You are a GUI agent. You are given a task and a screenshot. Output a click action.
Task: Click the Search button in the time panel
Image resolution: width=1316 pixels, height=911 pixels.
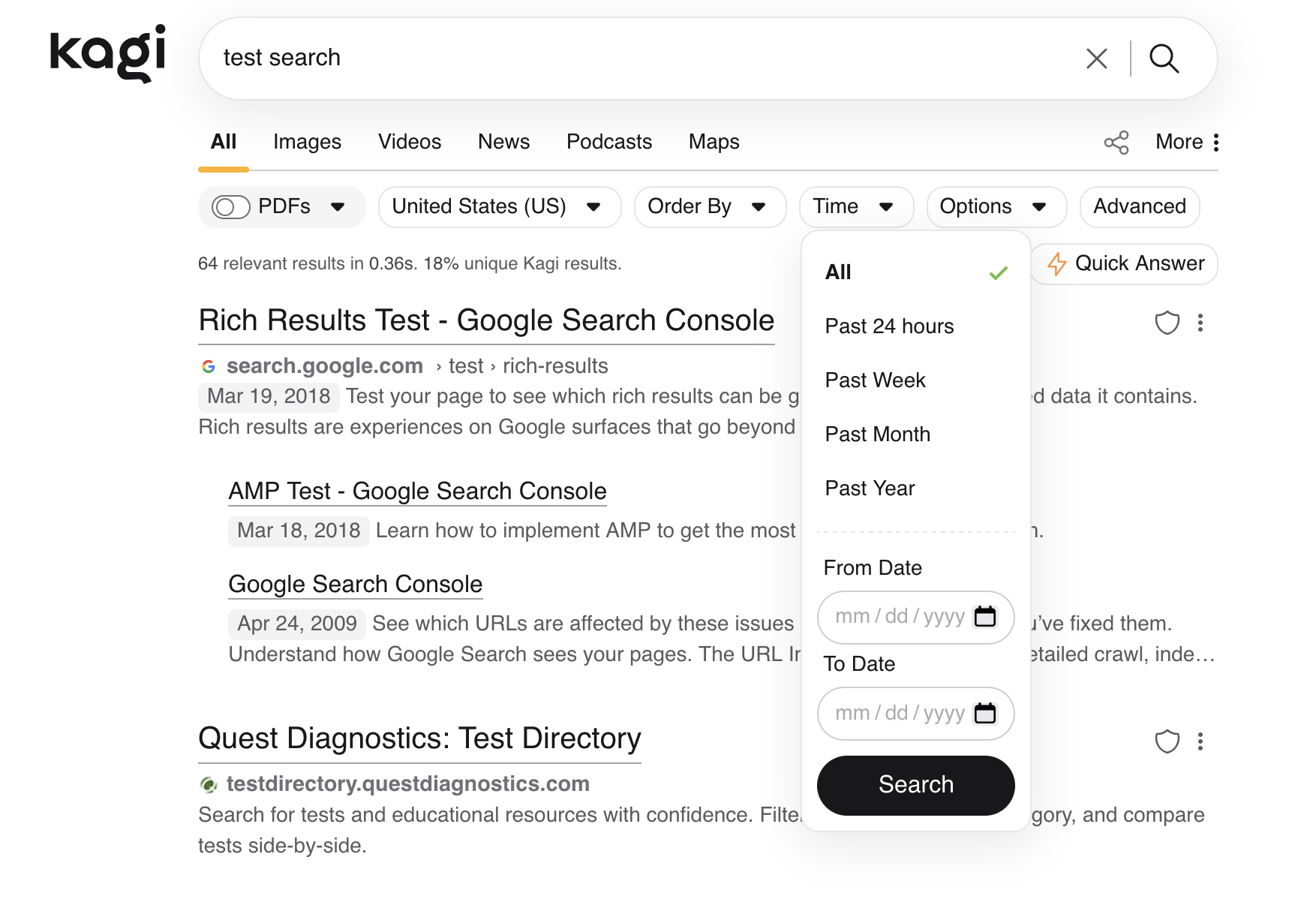pos(915,785)
